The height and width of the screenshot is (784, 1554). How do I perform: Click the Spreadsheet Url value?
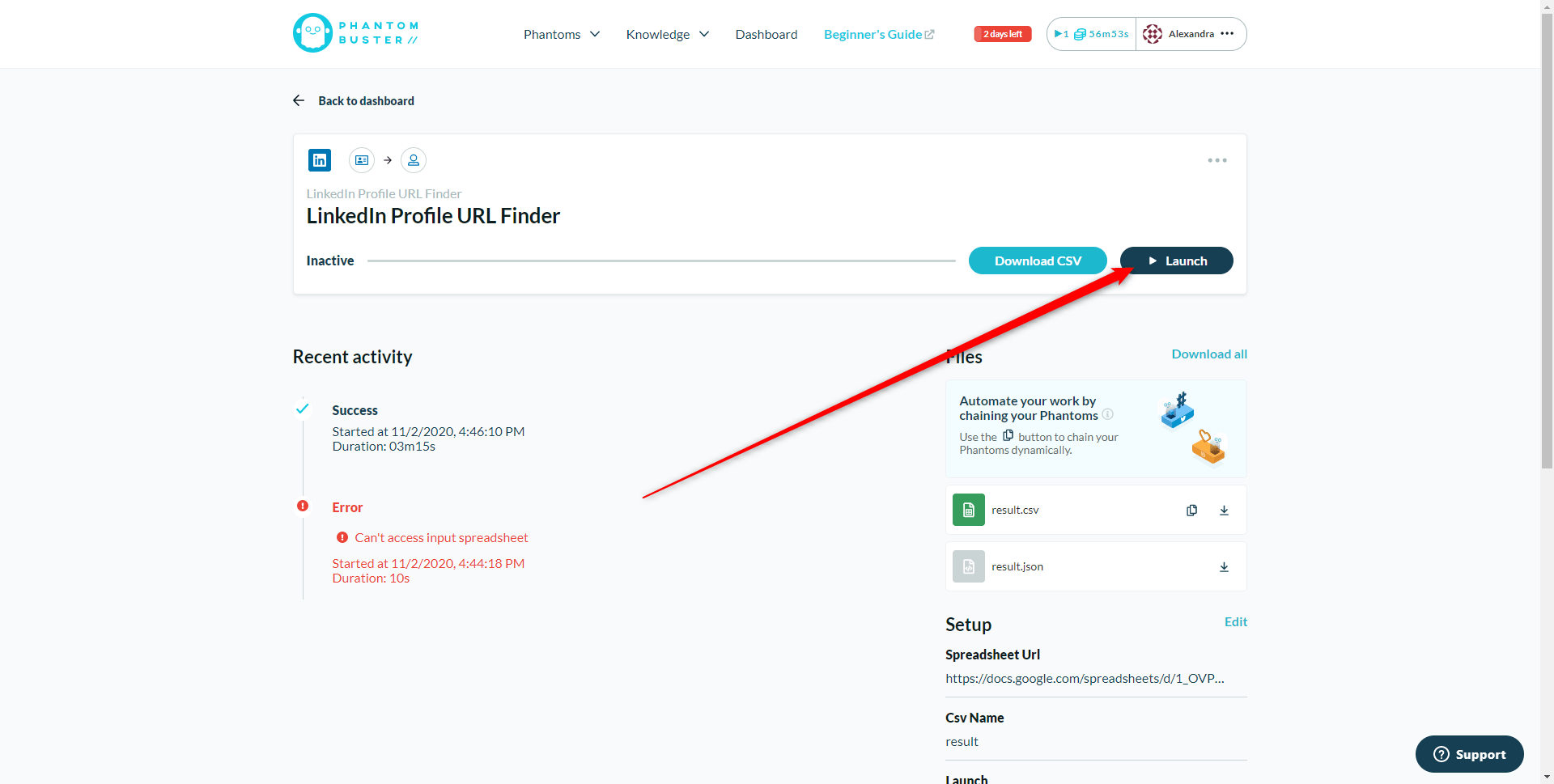tap(1085, 678)
